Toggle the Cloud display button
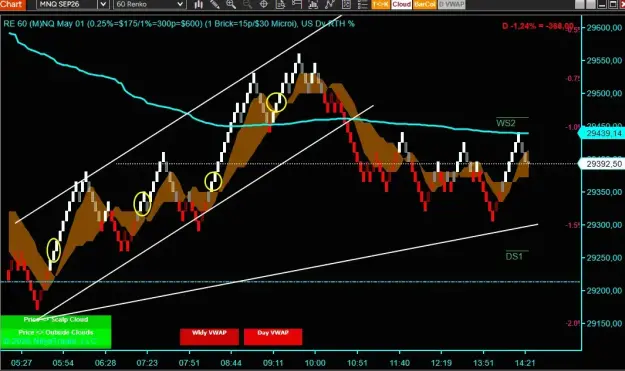 (x=401, y=4)
